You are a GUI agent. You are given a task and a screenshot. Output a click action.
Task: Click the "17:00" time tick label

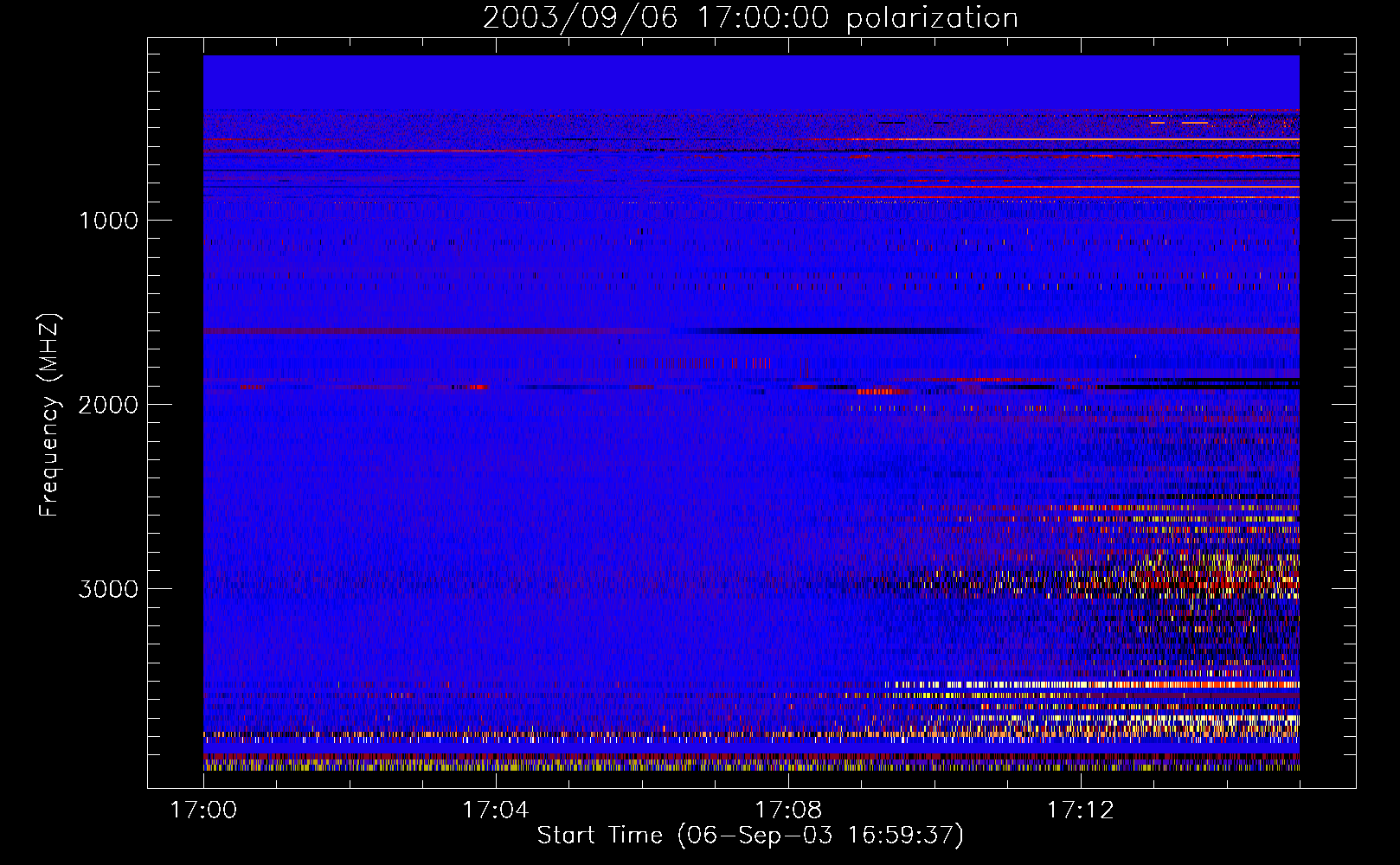click(203, 811)
